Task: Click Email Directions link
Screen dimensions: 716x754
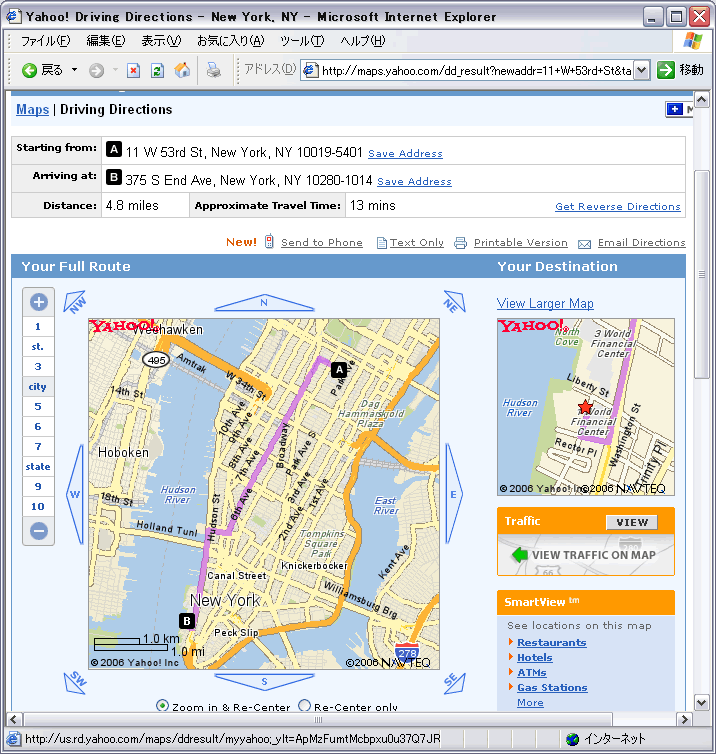Action: (x=641, y=242)
